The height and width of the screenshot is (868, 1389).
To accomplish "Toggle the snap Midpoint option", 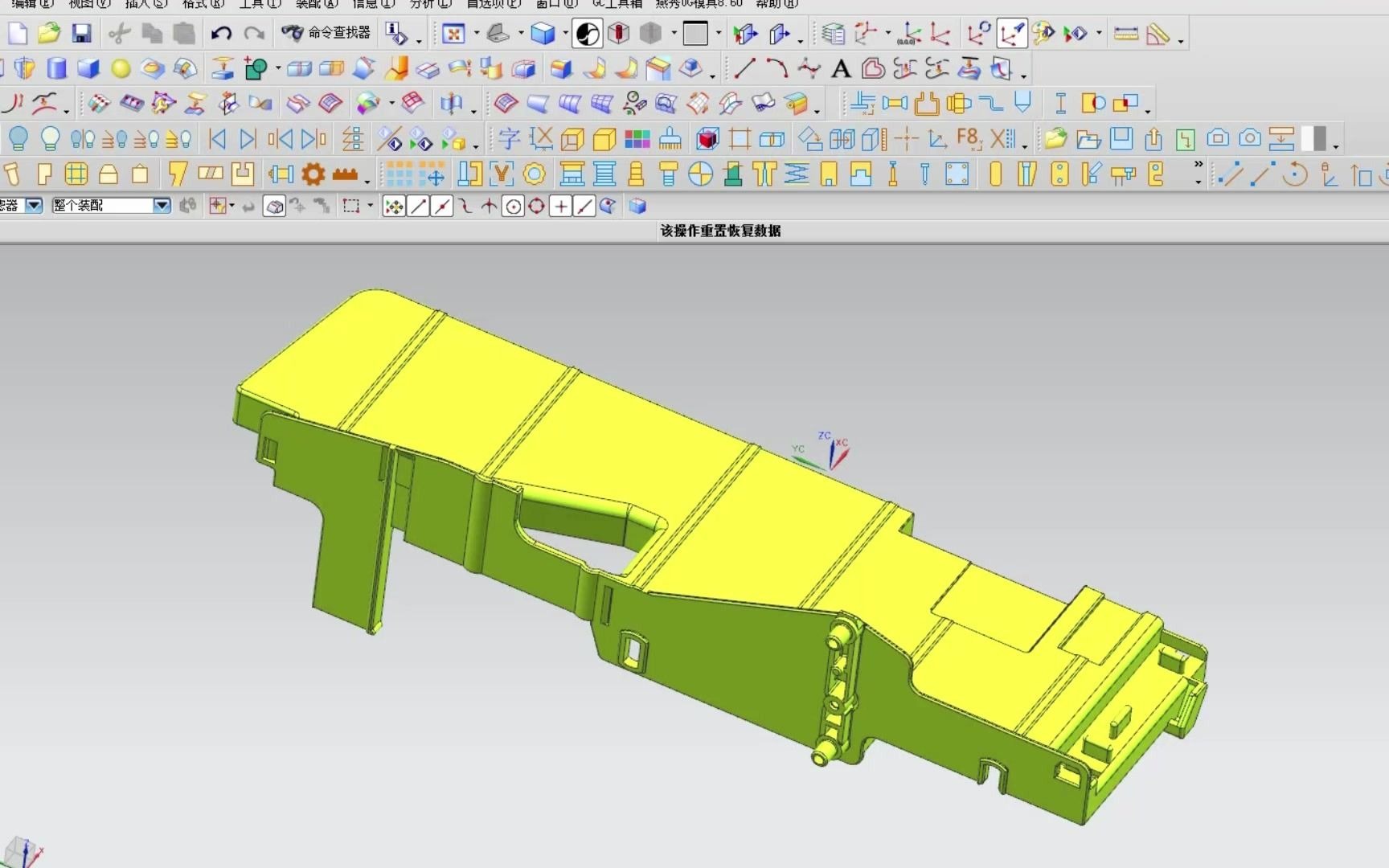I will 442,207.
